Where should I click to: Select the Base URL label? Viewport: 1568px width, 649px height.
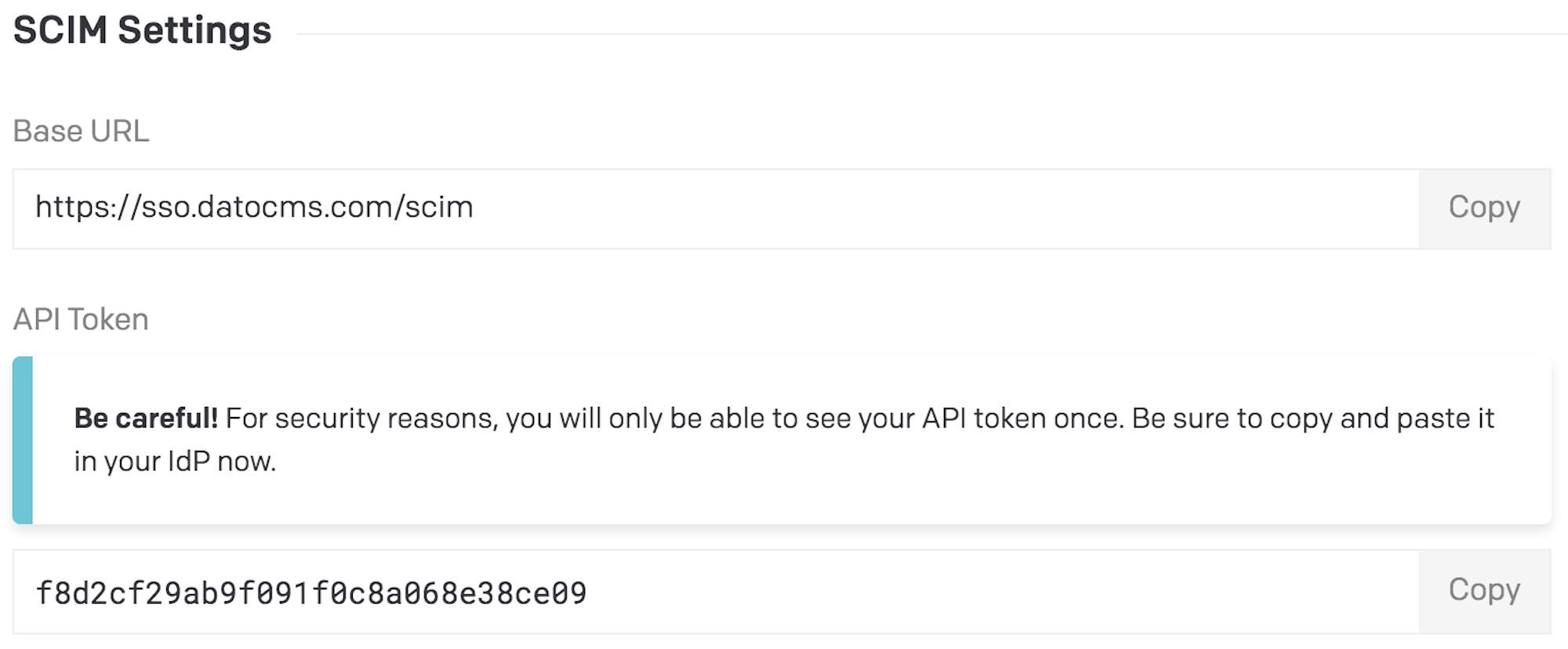pyautogui.click(x=81, y=131)
